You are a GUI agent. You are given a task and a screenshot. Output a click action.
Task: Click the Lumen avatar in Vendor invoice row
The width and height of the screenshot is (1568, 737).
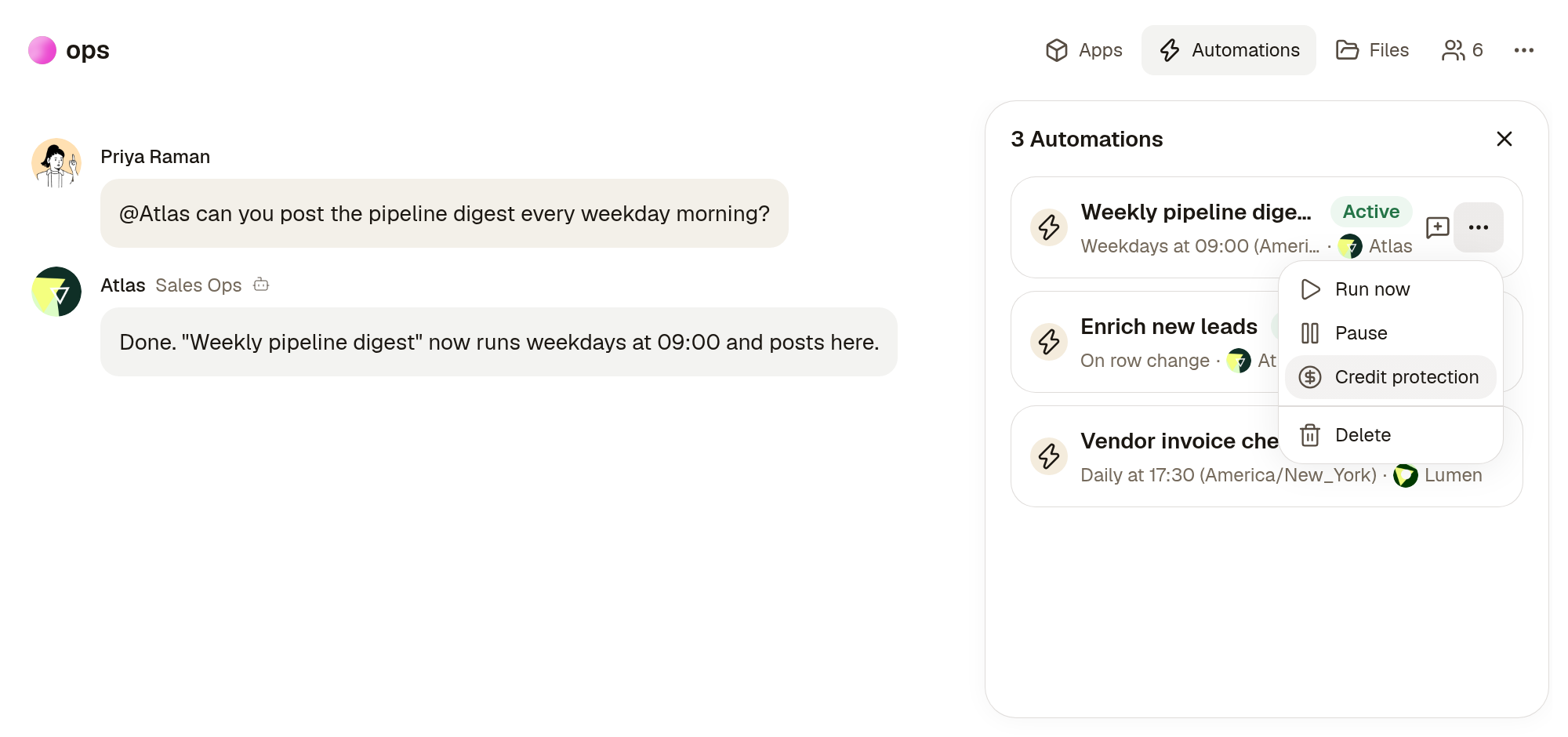[1405, 475]
